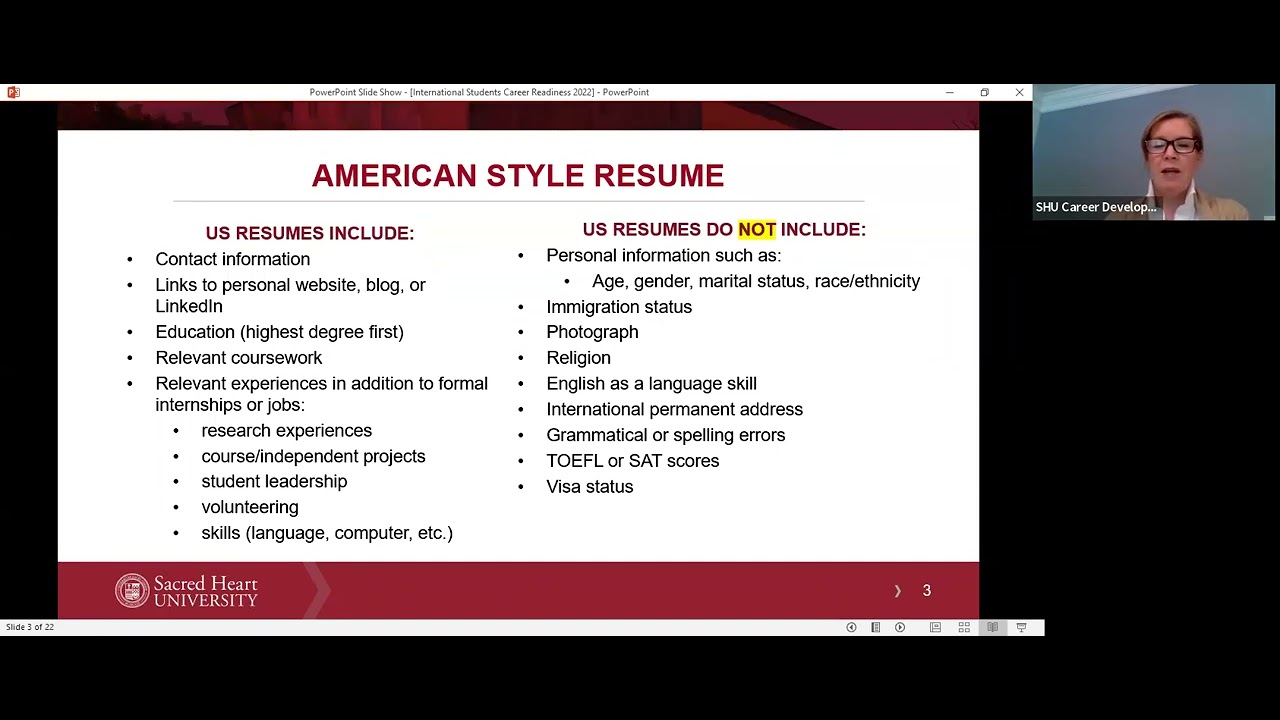Select the SHU Career Development video thumbnail

(x=1154, y=152)
